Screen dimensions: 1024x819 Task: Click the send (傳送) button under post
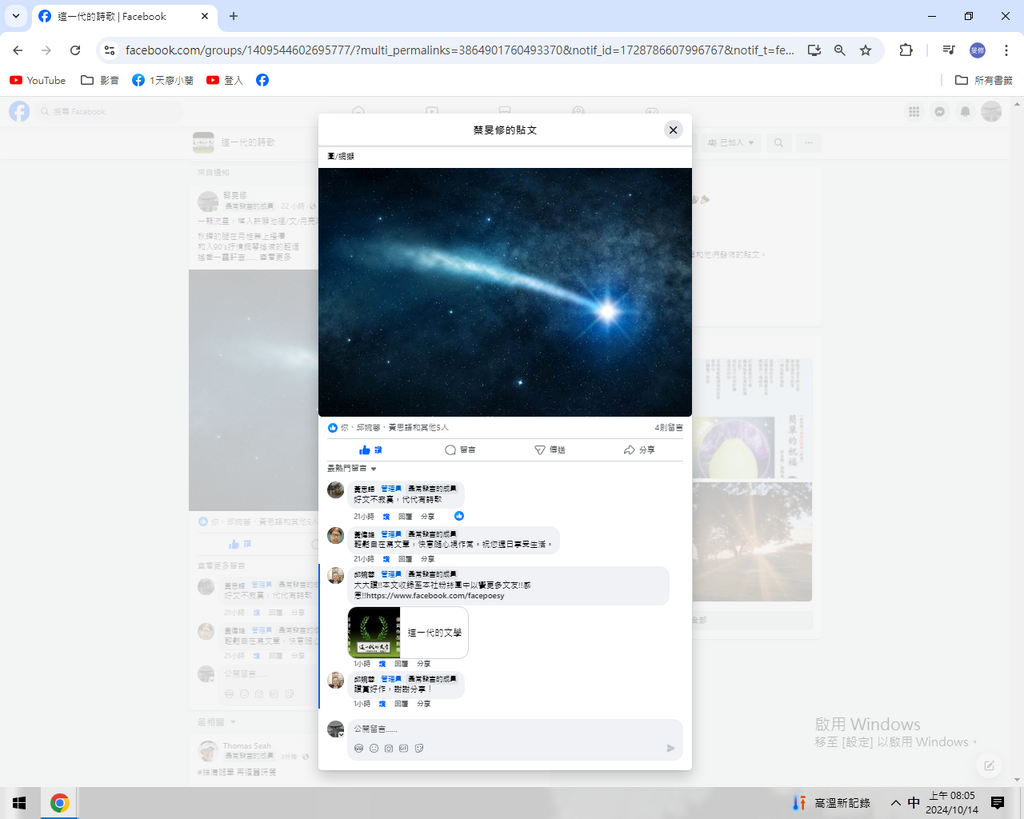point(549,450)
